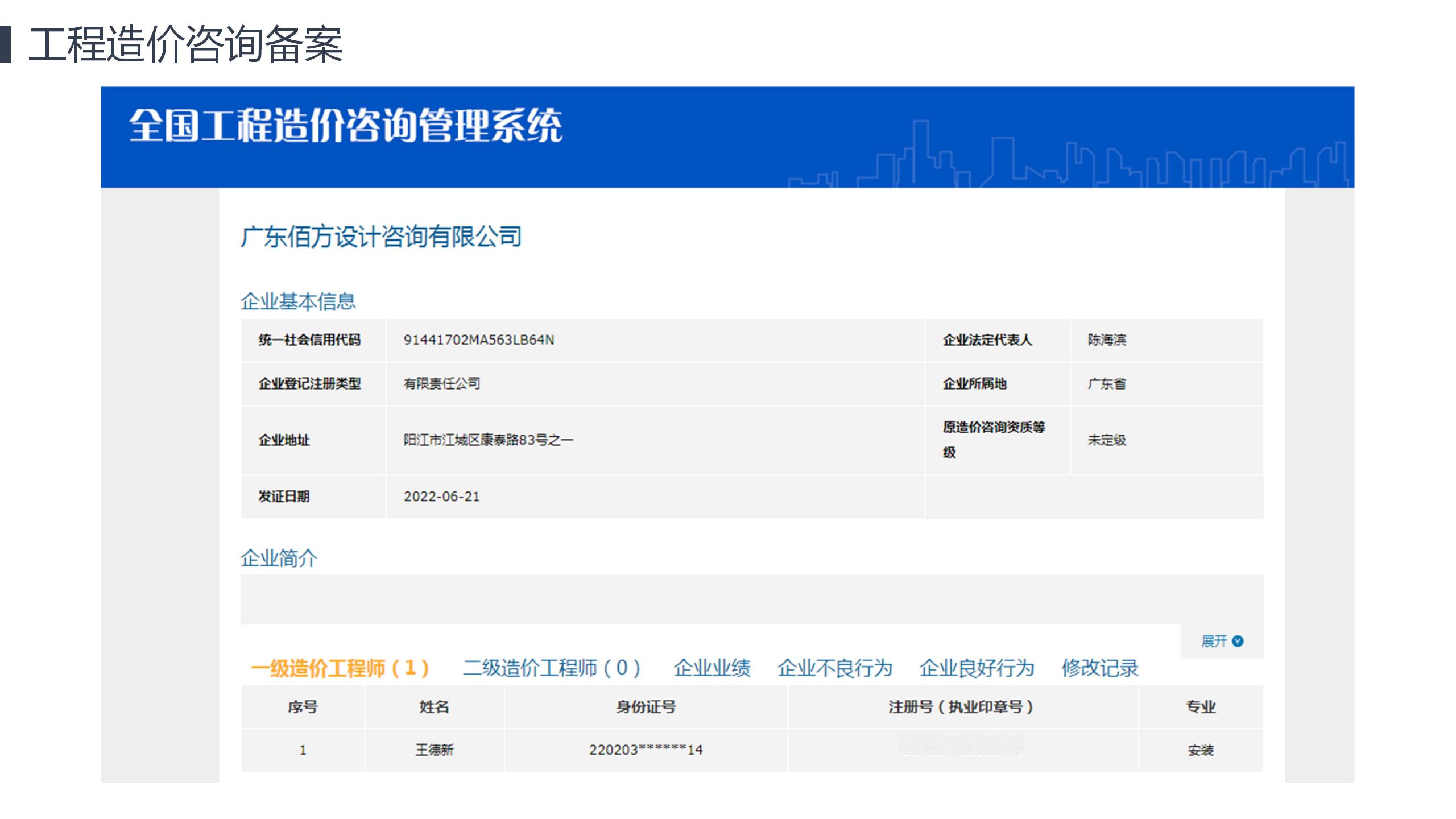Image resolution: width=1456 pixels, height=819 pixels.
Task: Click the 序号 column header
Action: tap(303, 707)
